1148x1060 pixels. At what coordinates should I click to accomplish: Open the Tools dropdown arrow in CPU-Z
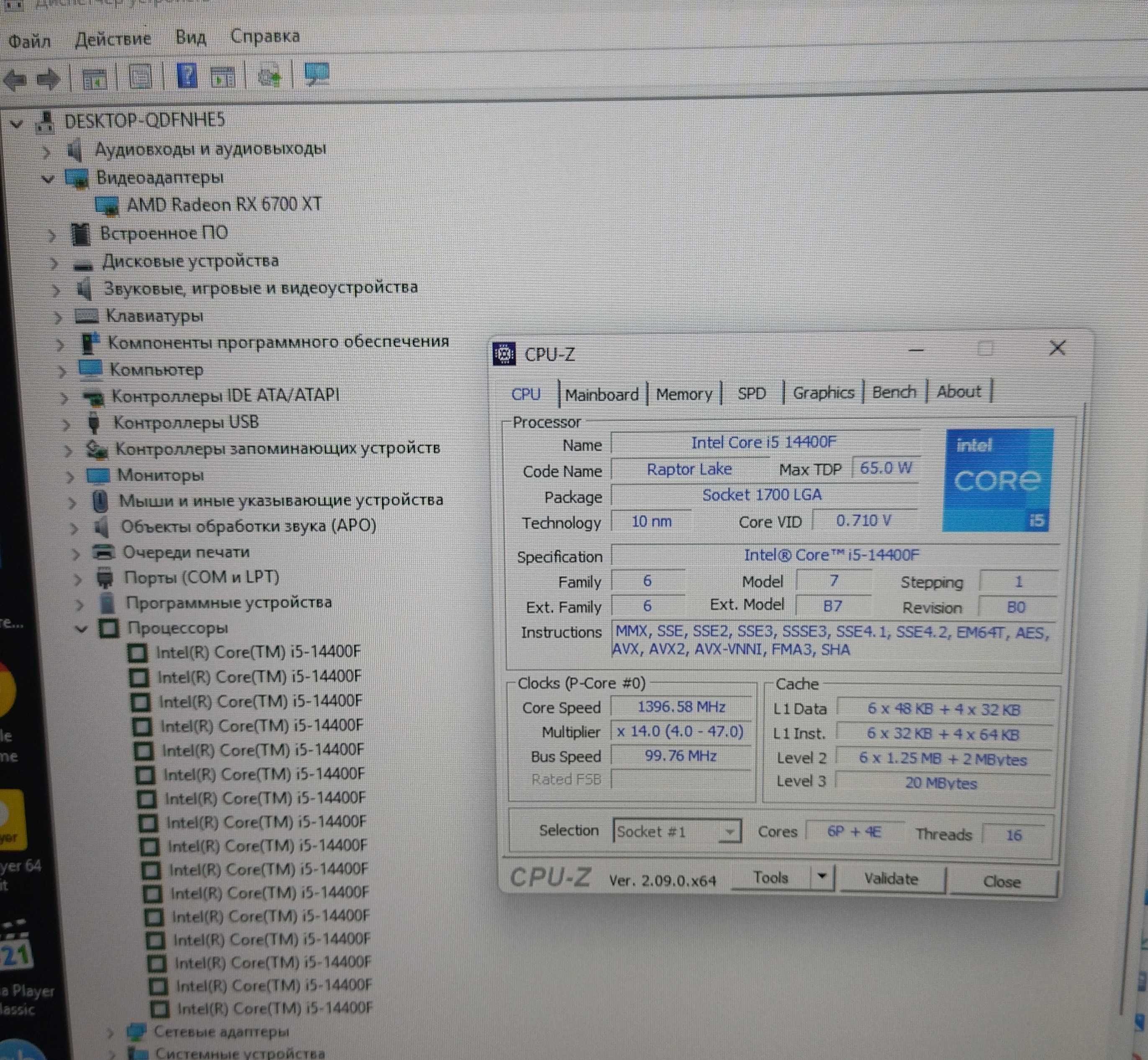coord(822,876)
